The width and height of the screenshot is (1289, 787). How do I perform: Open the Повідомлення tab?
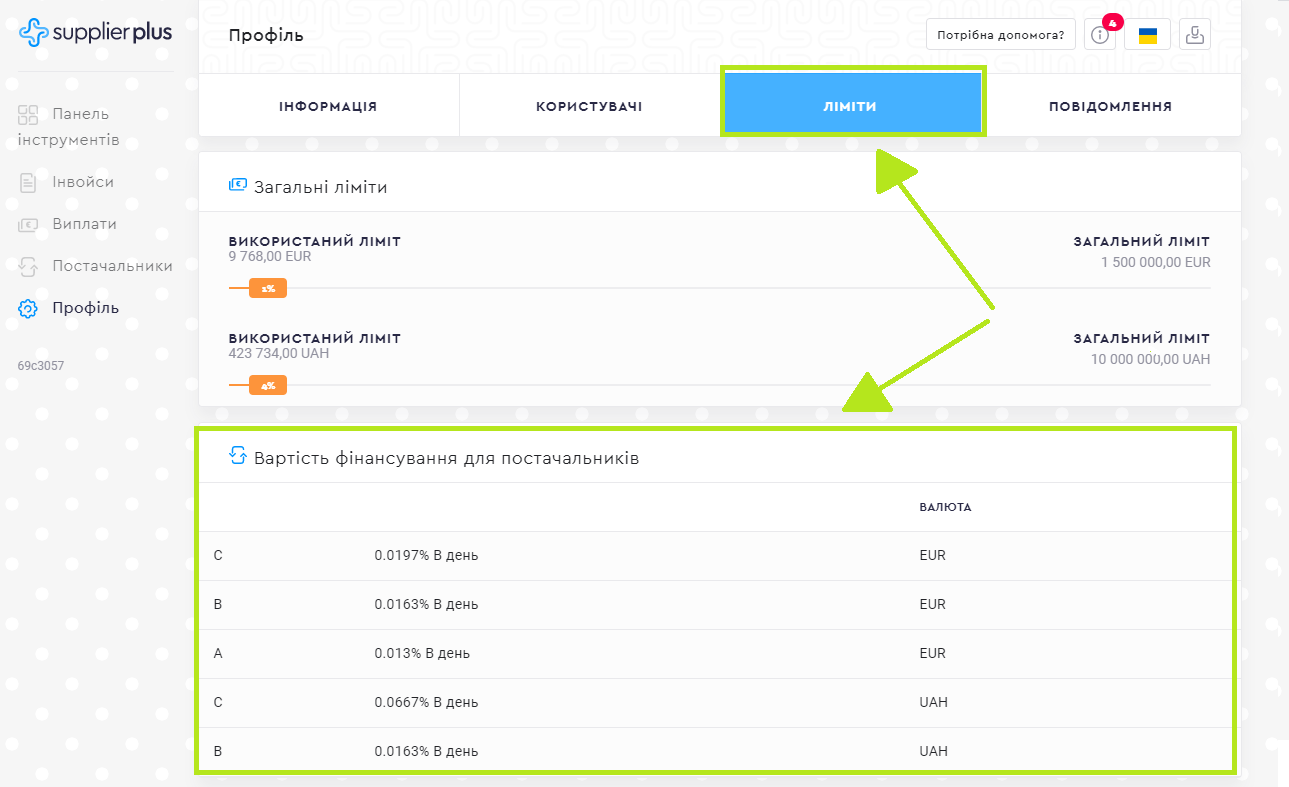pyautogui.click(x=1110, y=106)
